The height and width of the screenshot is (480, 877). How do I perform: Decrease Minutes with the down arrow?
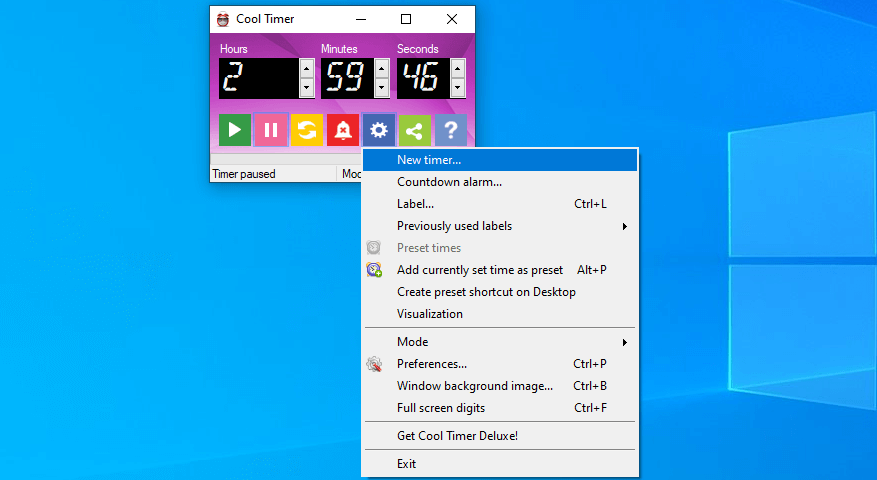382,87
